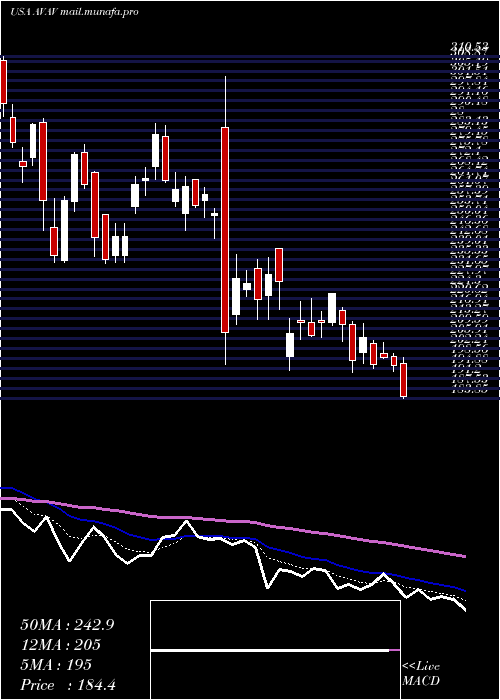The width and height of the screenshot is (500, 700).
Task: Click the '12MA : 205' value
Action: coord(60,644)
